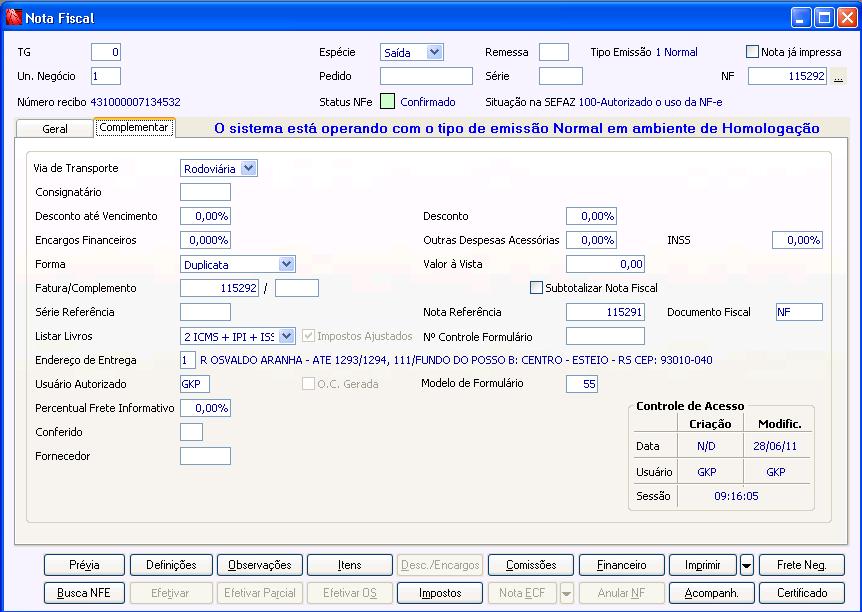Screen dimensions: 862x612
Task: Open the Comissões button
Action: [531, 565]
